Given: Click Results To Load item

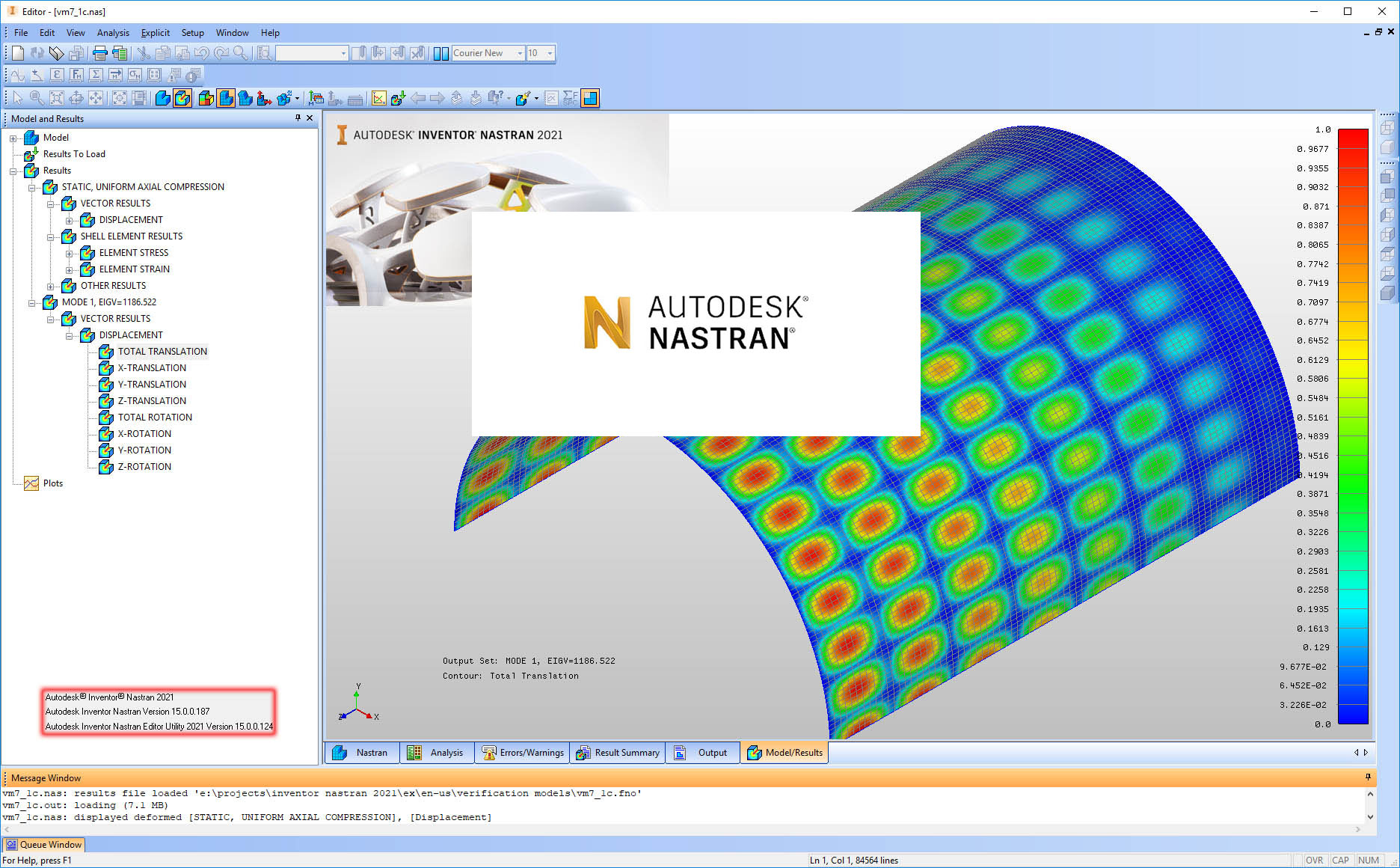Looking at the screenshot, I should pyautogui.click(x=74, y=154).
